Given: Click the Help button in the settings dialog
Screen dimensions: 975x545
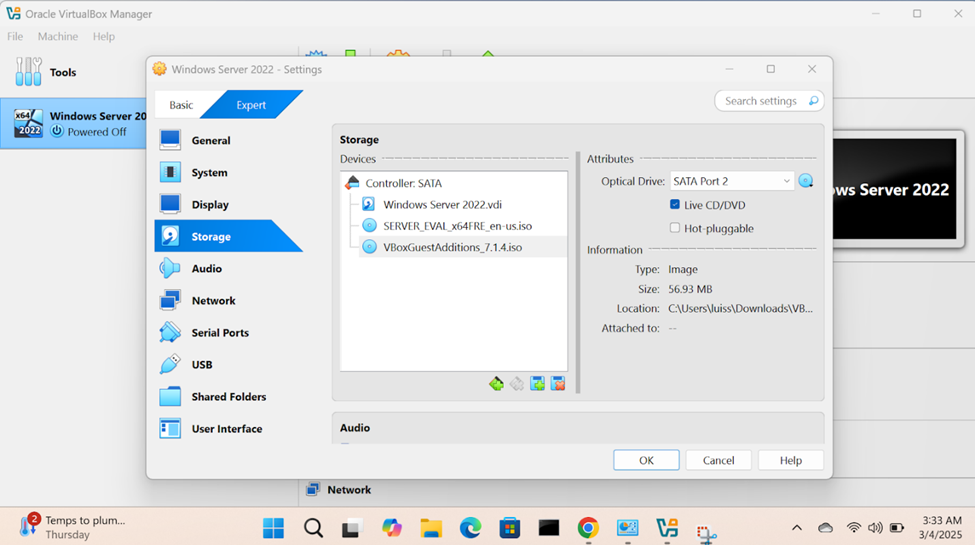Looking at the screenshot, I should [x=791, y=460].
